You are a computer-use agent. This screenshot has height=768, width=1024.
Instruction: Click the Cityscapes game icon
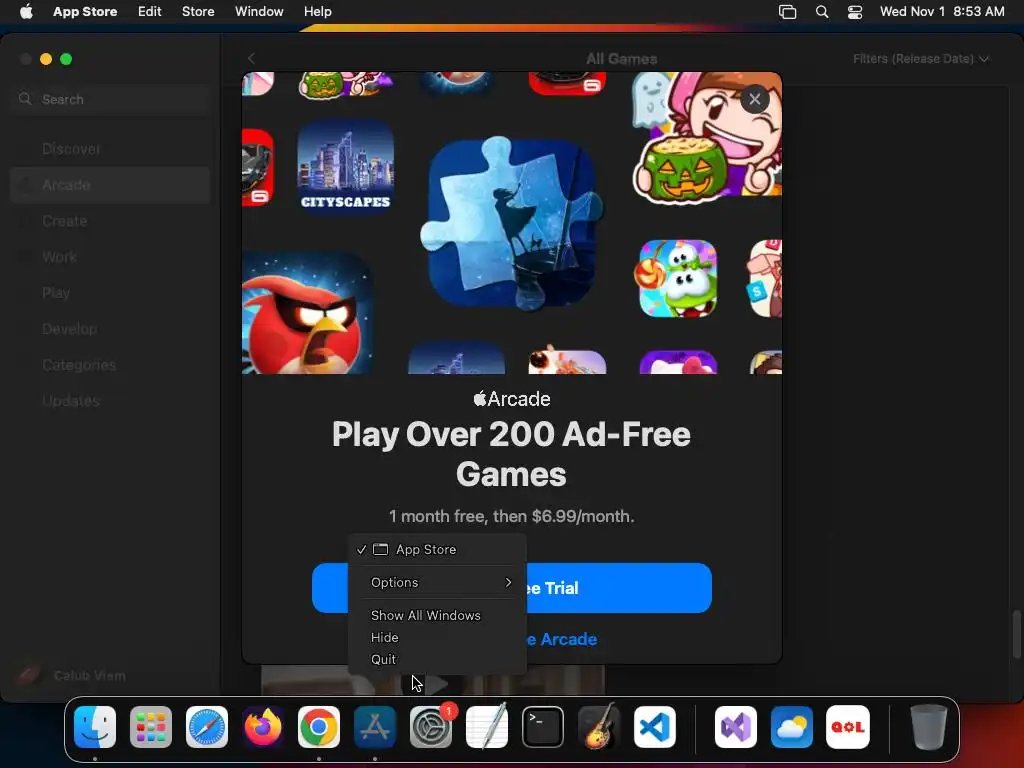pyautogui.click(x=345, y=167)
